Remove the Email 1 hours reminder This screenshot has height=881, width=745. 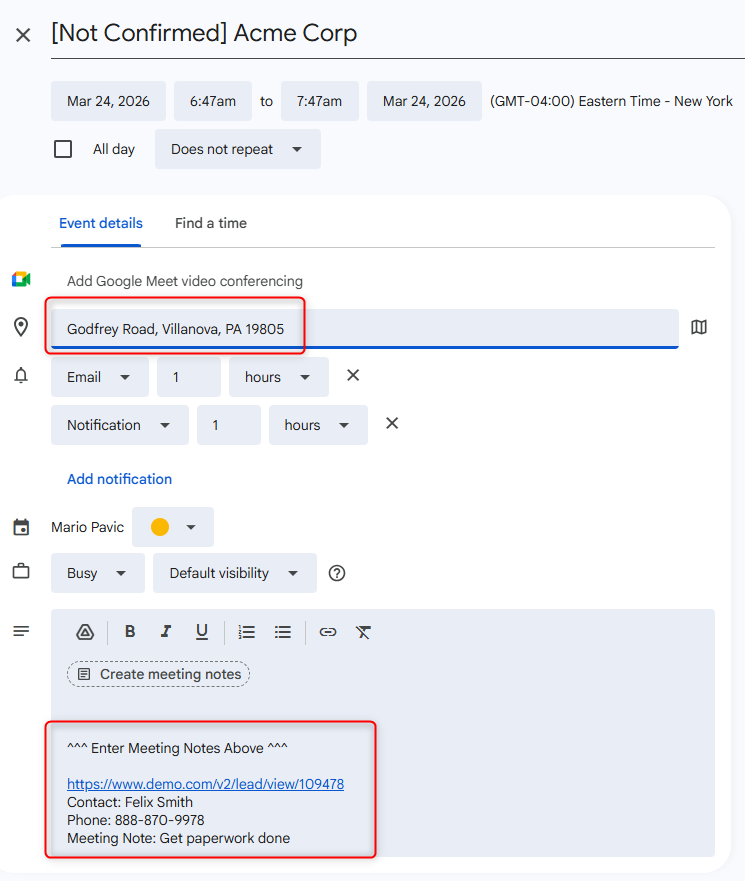353,376
